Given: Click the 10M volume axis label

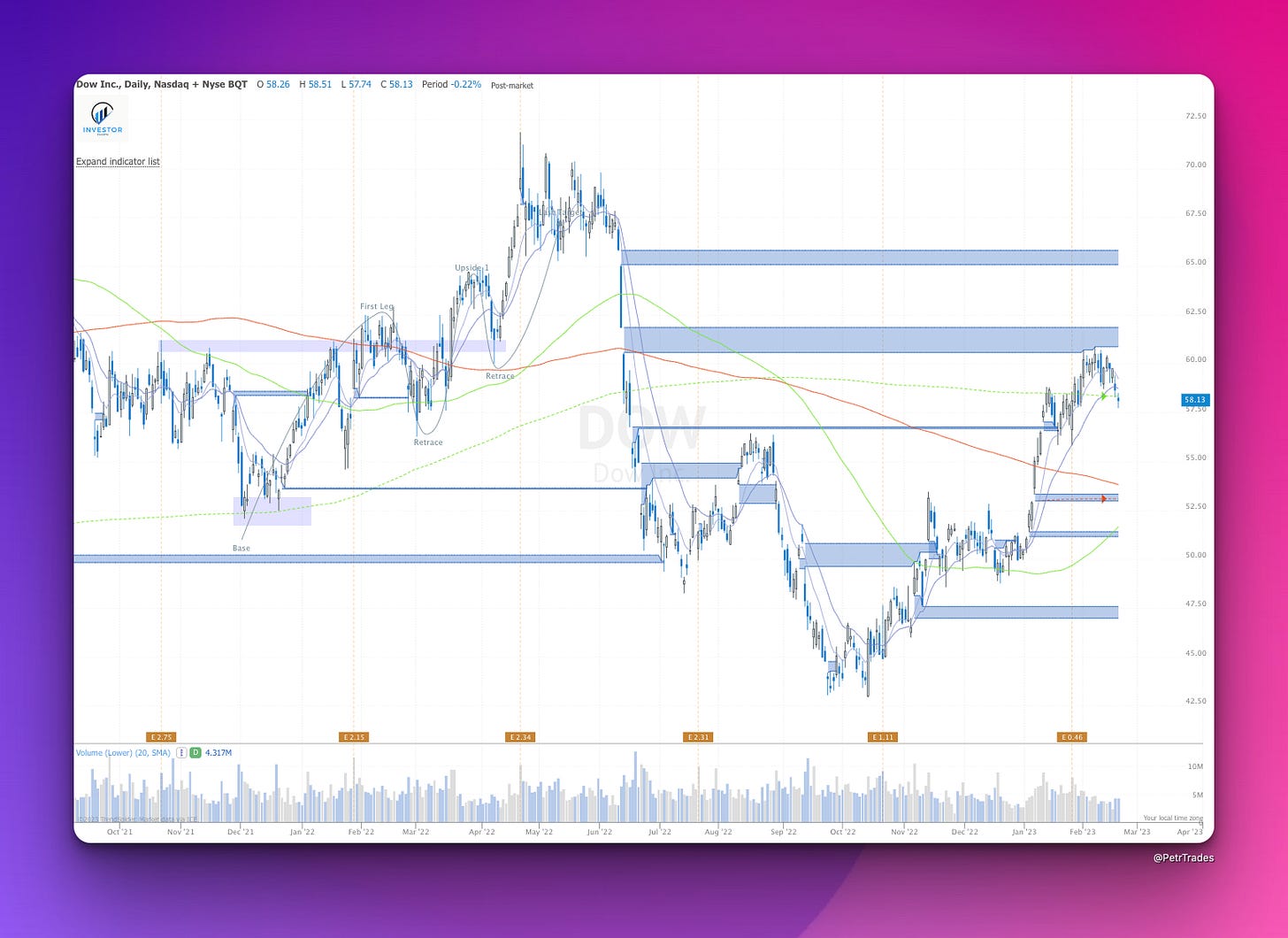Looking at the screenshot, I should click(x=1195, y=766).
